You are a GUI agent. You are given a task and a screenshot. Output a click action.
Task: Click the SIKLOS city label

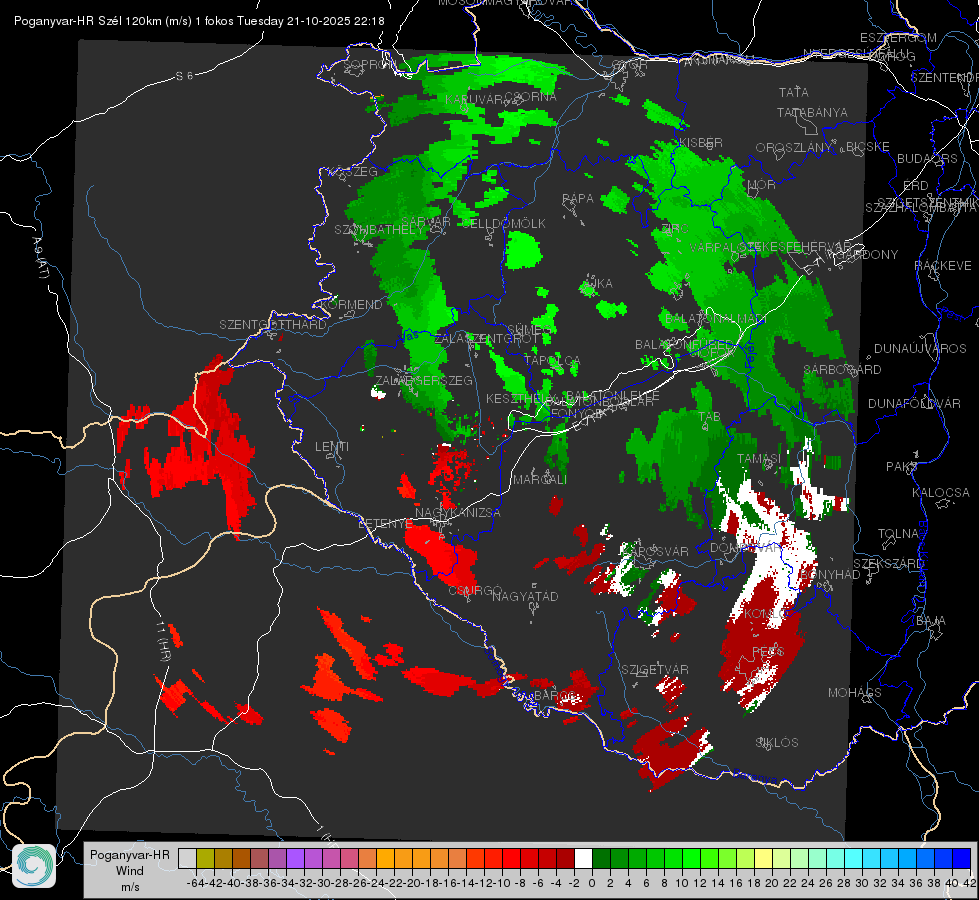tap(777, 743)
